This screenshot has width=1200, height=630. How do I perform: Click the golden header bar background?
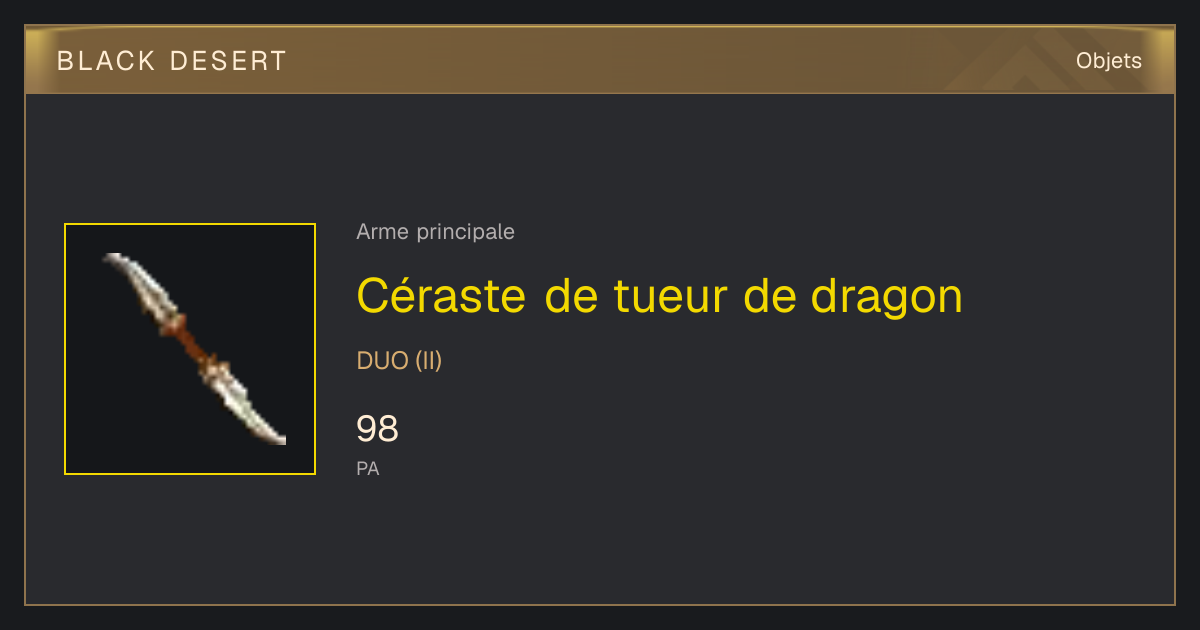click(600, 60)
